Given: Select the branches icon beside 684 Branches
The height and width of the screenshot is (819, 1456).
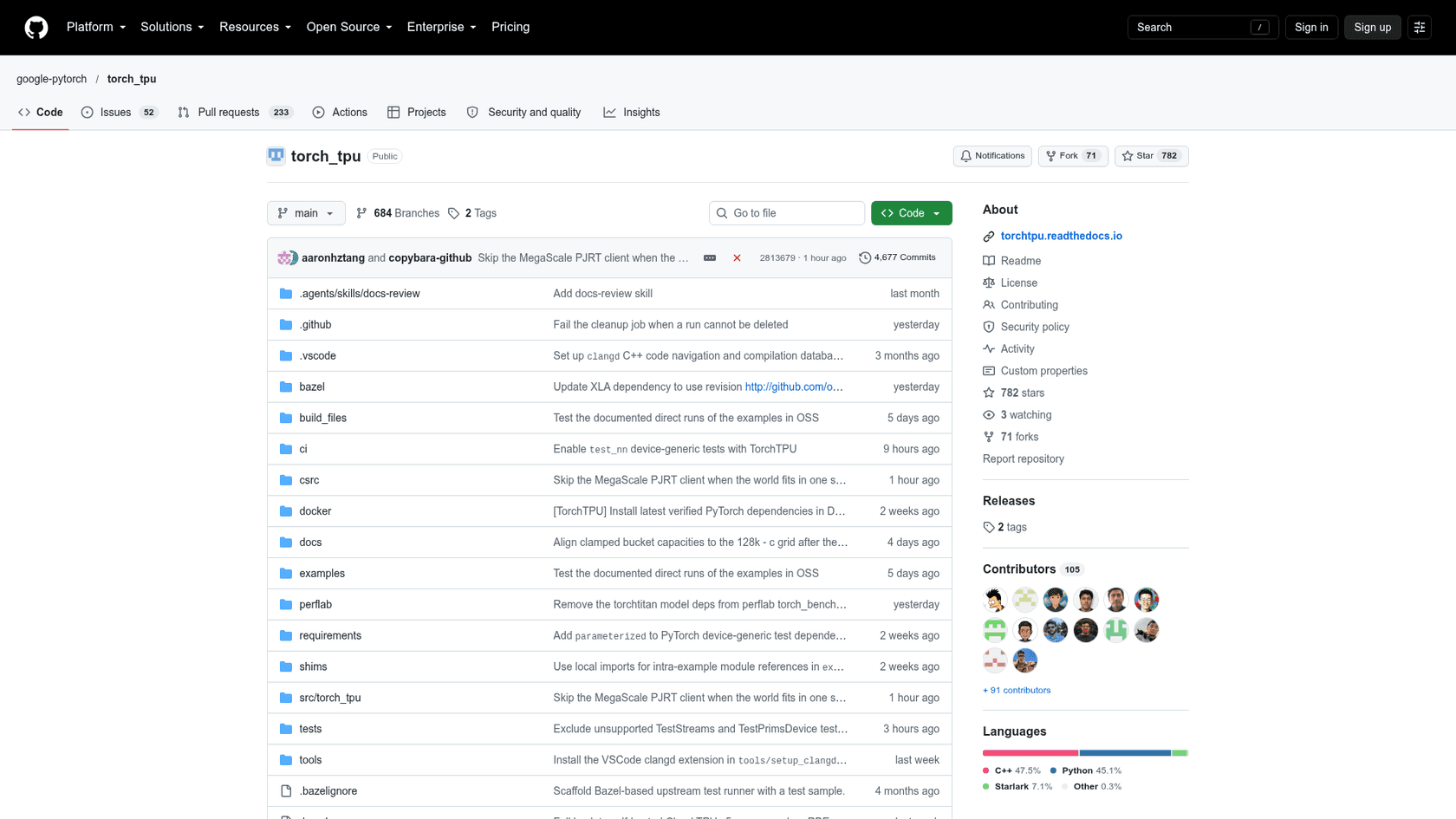Looking at the screenshot, I should 361,213.
